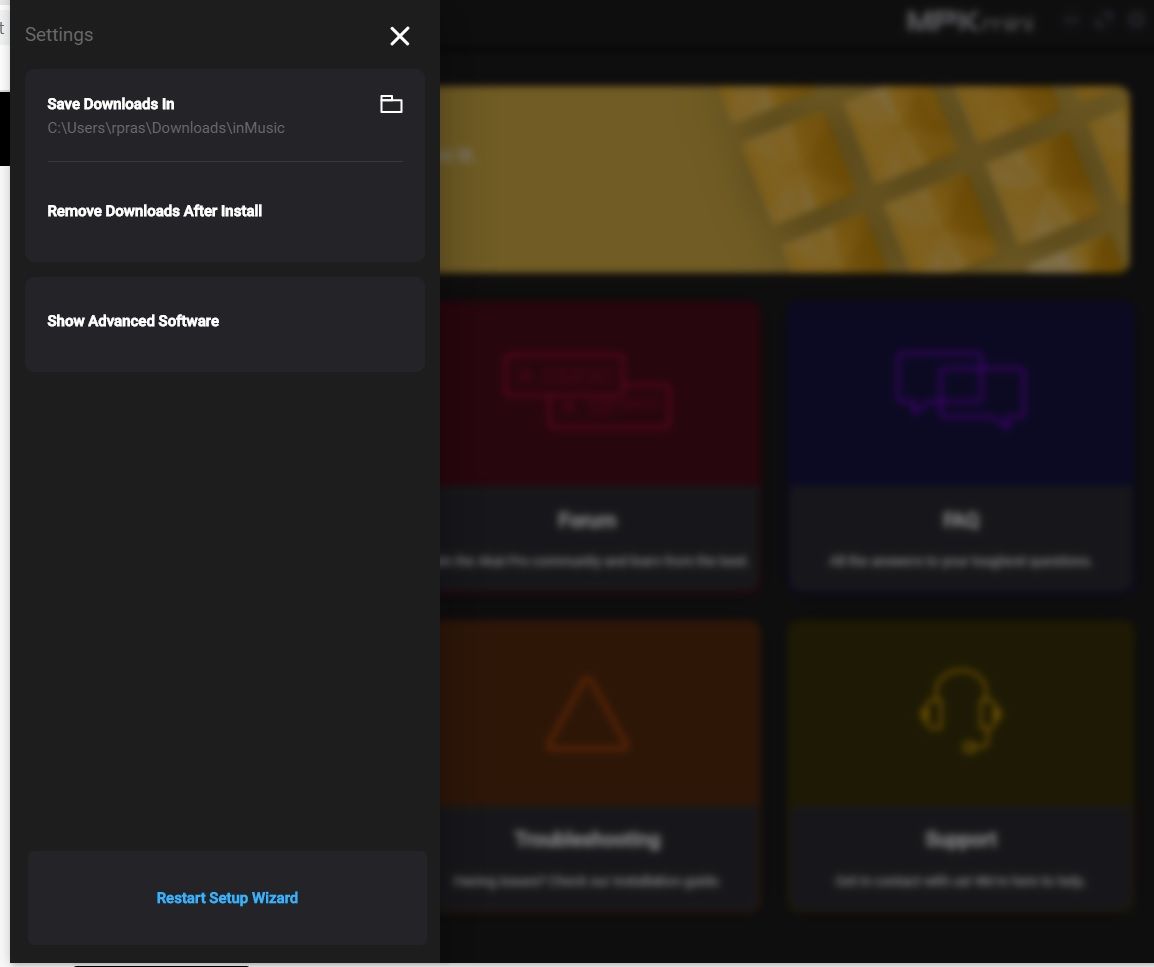Open the Forum card

pos(588,446)
